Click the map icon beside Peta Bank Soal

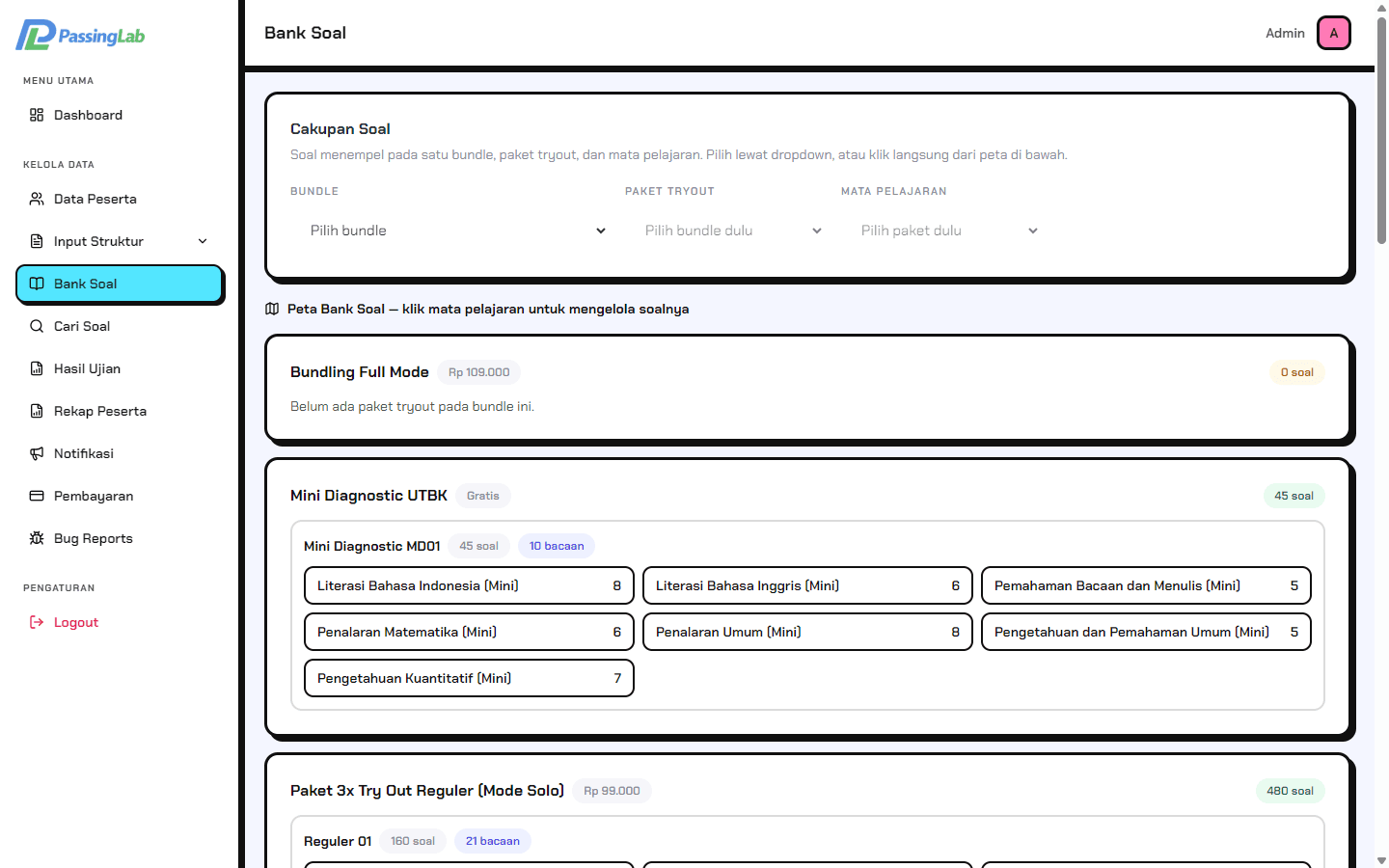272,309
